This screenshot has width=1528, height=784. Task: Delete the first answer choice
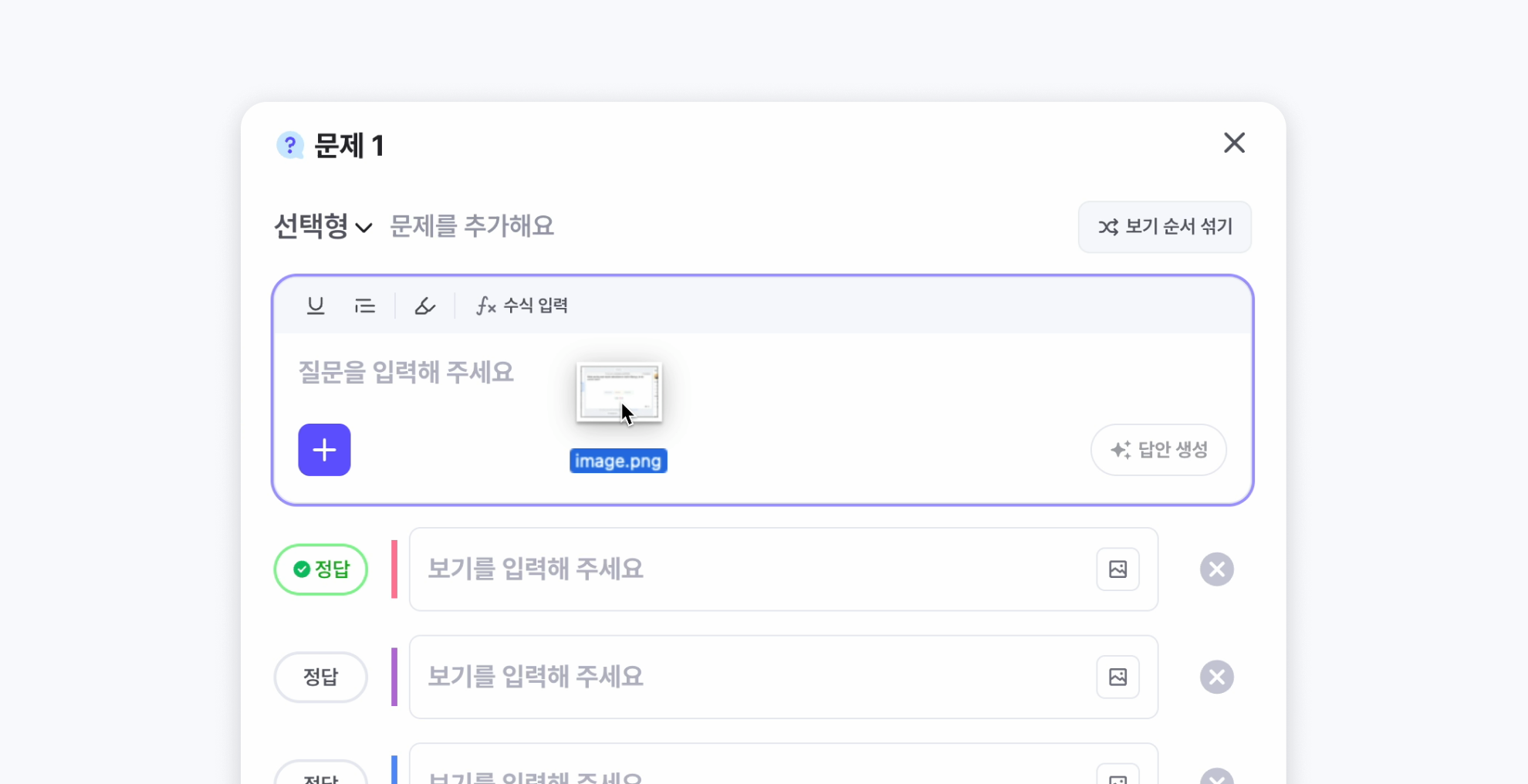click(x=1216, y=569)
